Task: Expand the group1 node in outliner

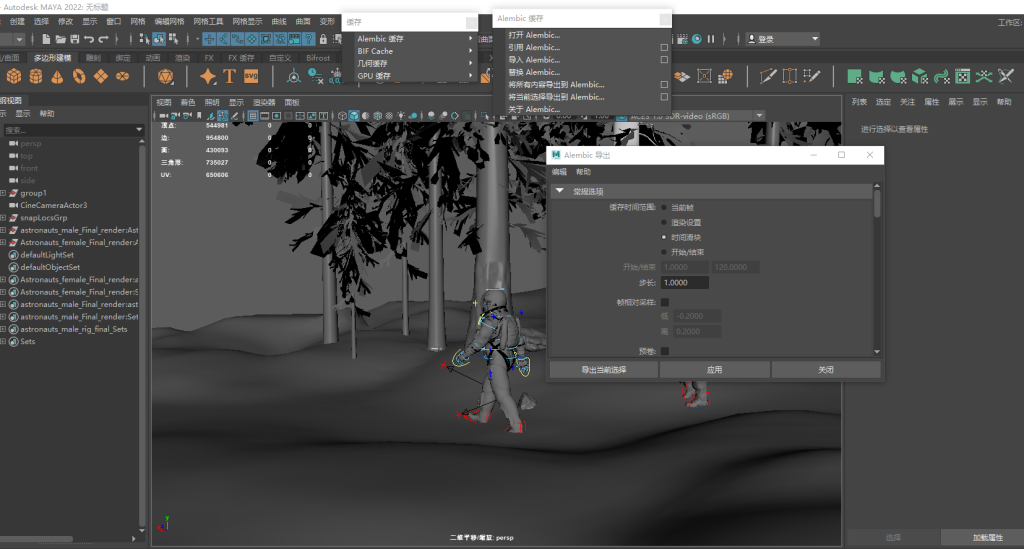Action: tap(3, 193)
